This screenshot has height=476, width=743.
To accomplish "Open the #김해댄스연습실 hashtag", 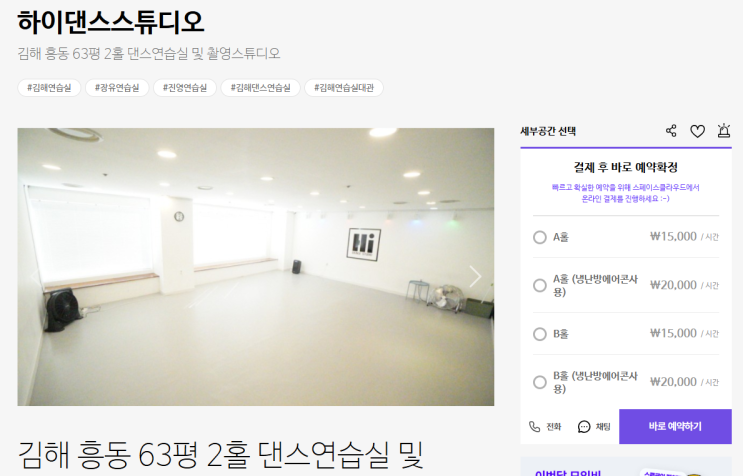I will pyautogui.click(x=261, y=88).
